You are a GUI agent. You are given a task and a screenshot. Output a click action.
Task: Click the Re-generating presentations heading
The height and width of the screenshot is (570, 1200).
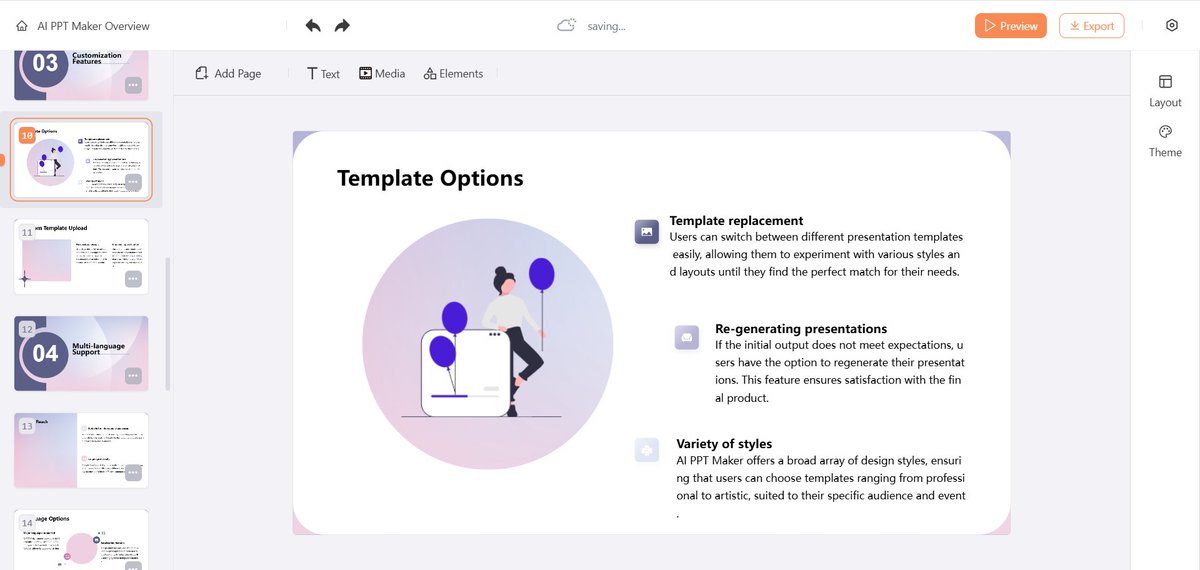(801, 328)
